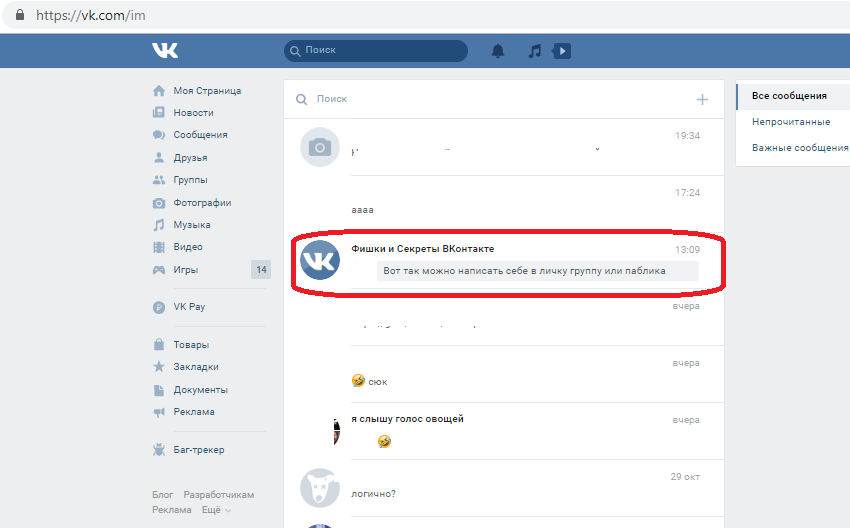
Task: Click the header search magnifier icon
Action: (295, 51)
